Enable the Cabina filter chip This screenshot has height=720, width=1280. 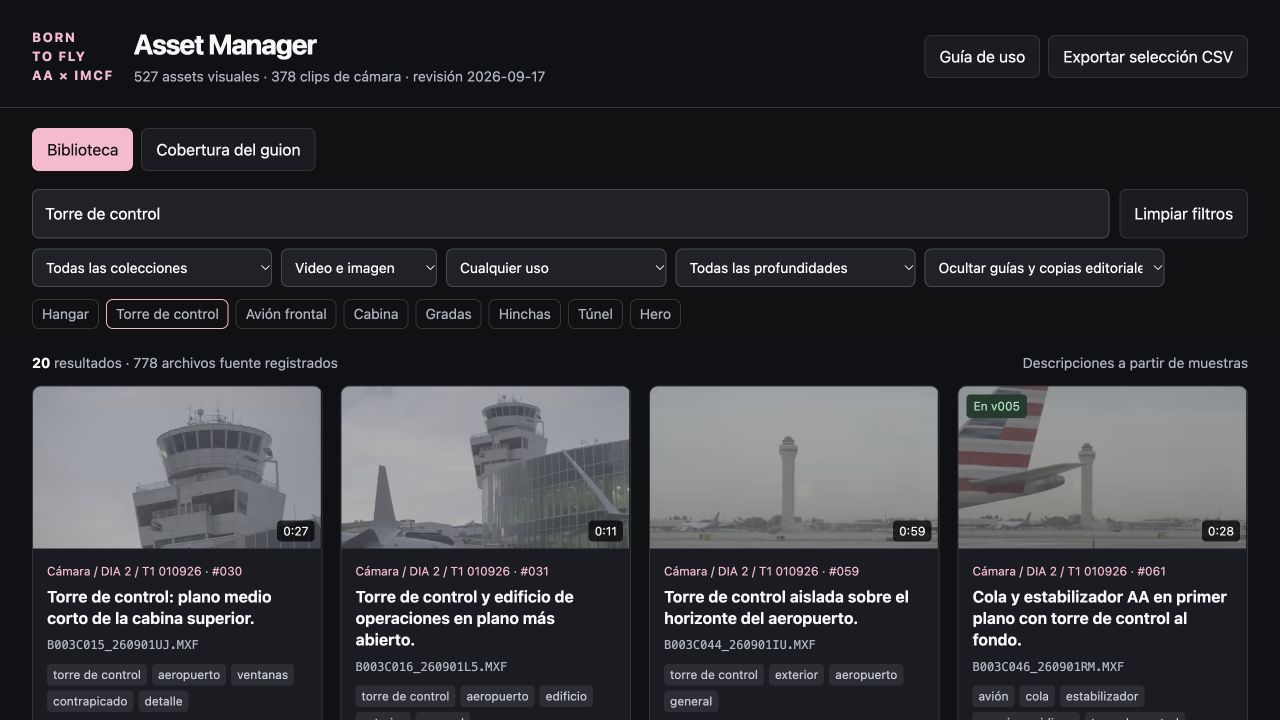[x=376, y=314]
